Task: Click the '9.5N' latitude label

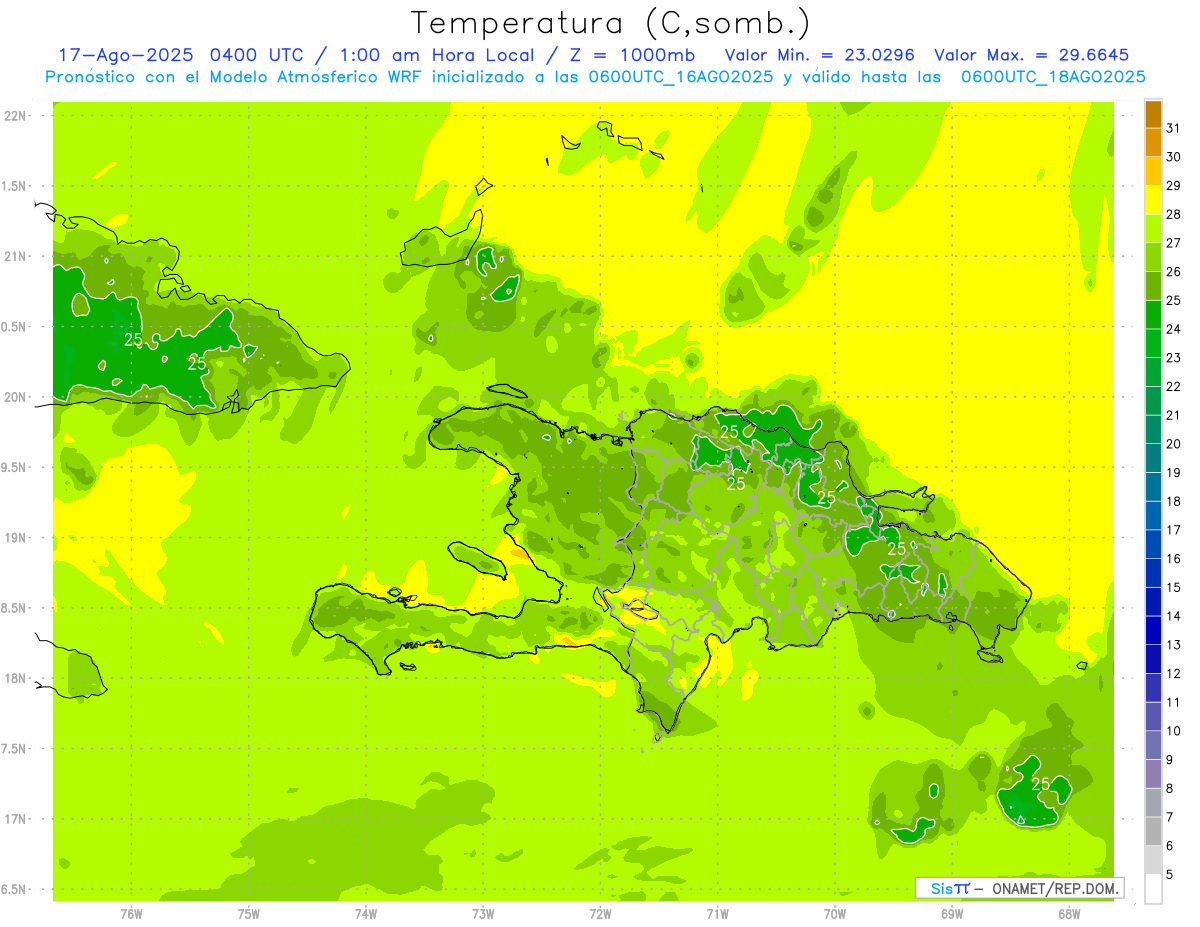Action: (15, 468)
